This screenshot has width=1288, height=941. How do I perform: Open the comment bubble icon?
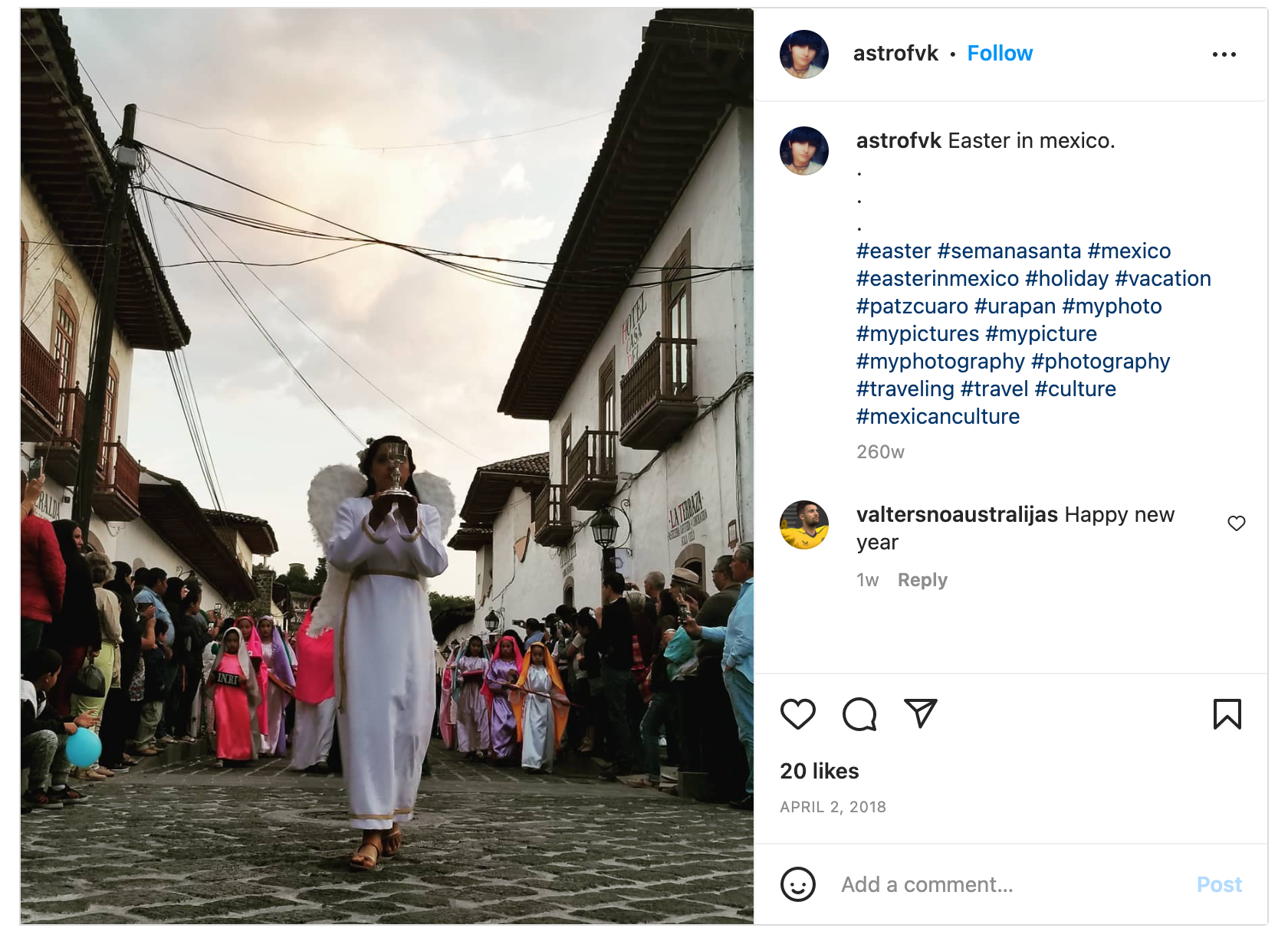[x=859, y=714]
